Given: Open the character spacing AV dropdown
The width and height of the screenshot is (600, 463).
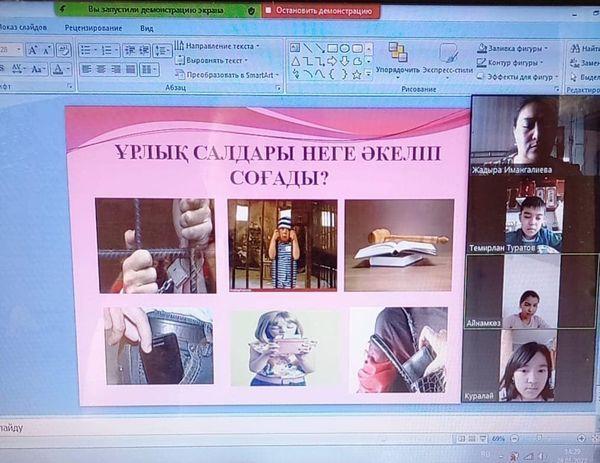Looking at the screenshot, I should (x=18, y=69).
